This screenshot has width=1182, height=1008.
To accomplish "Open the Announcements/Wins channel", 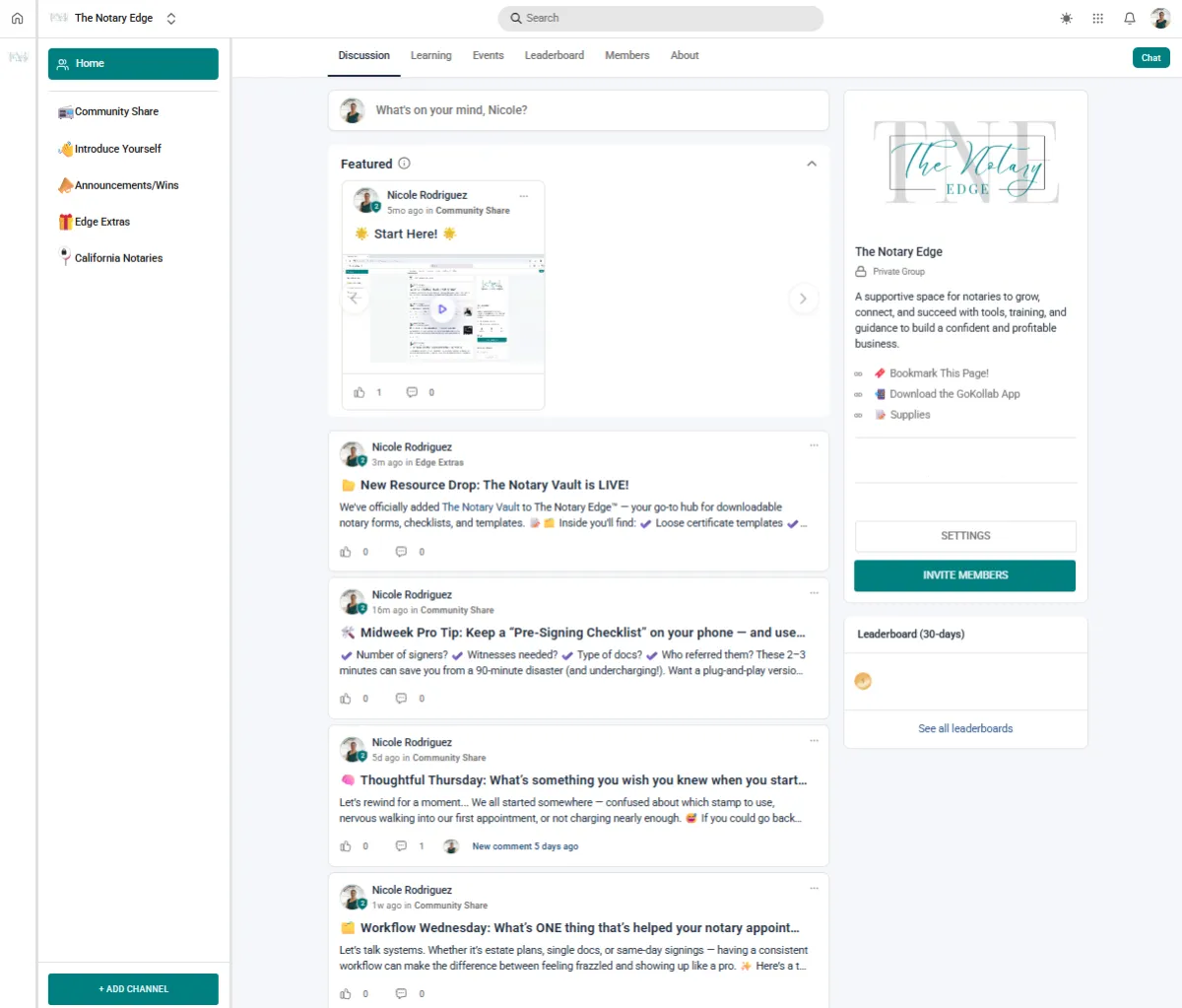I will 118,185.
